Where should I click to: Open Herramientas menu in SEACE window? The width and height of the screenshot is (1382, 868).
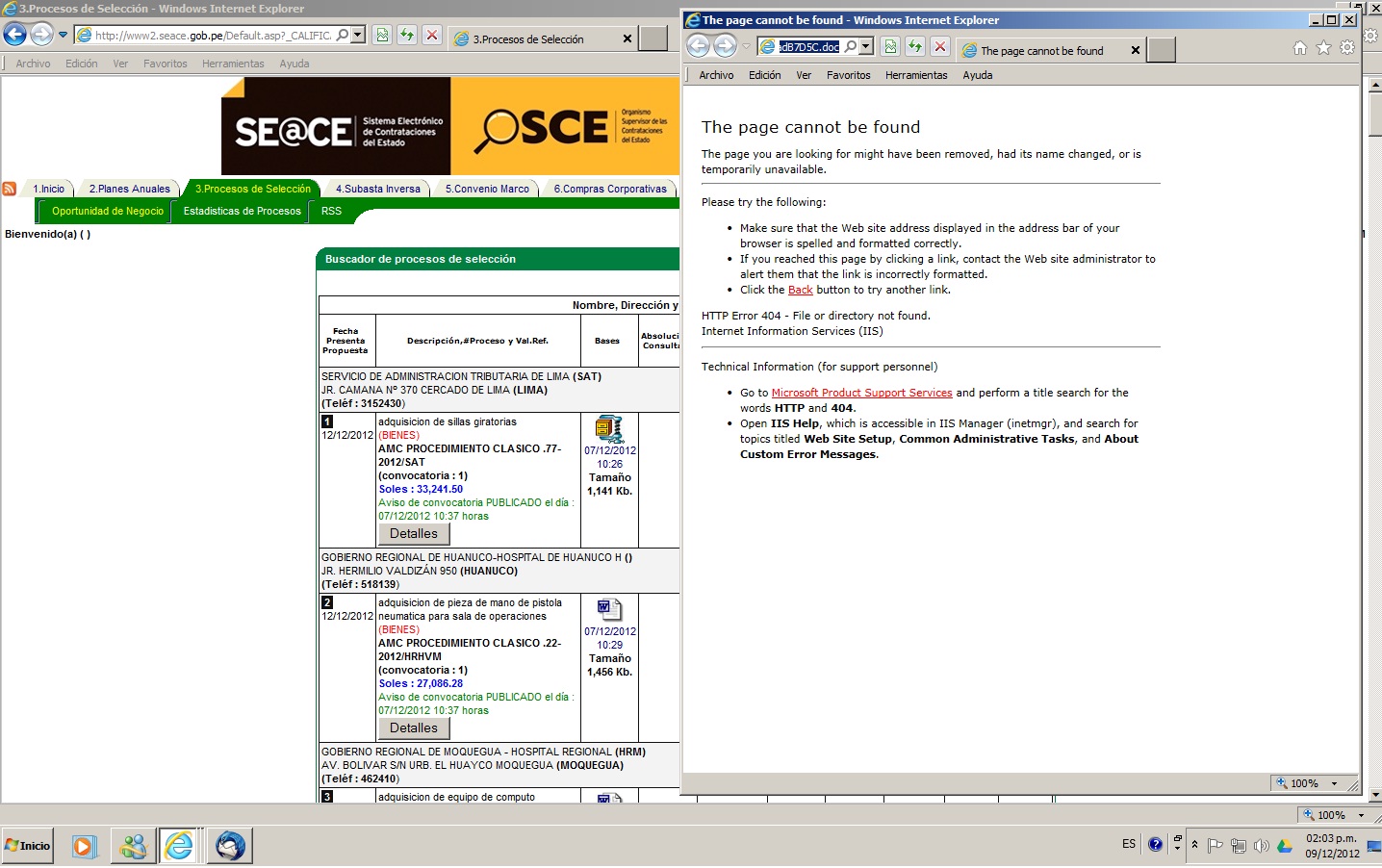pos(233,64)
